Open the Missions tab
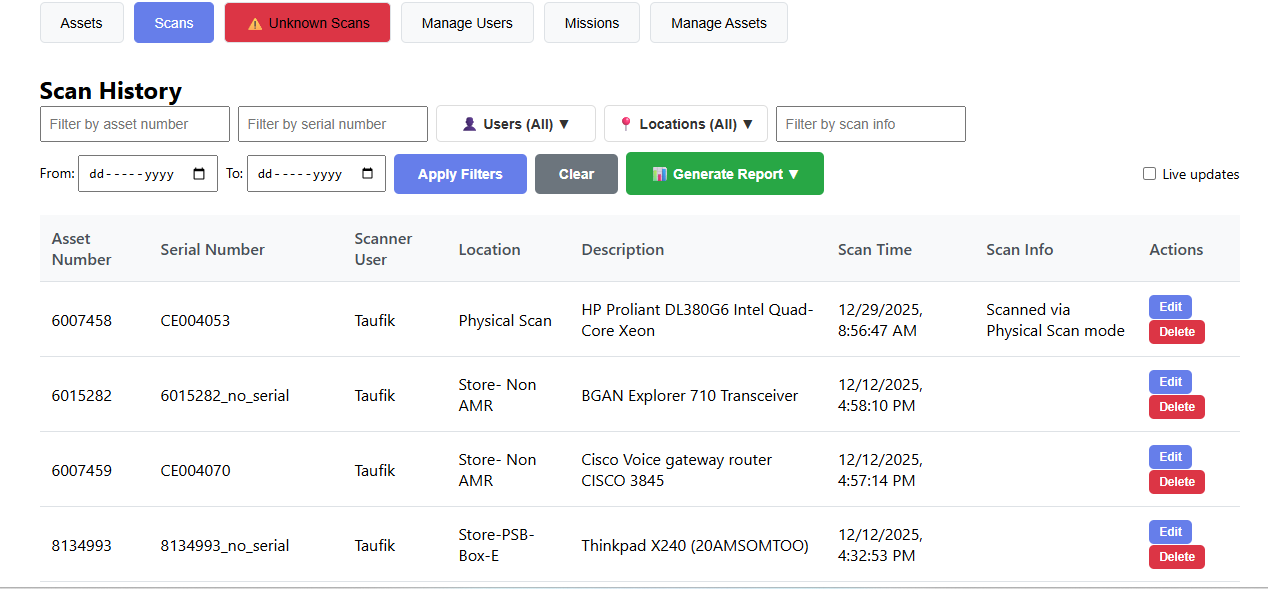Screen dimensions: 1268x589 pyautogui.click(x=592, y=23)
